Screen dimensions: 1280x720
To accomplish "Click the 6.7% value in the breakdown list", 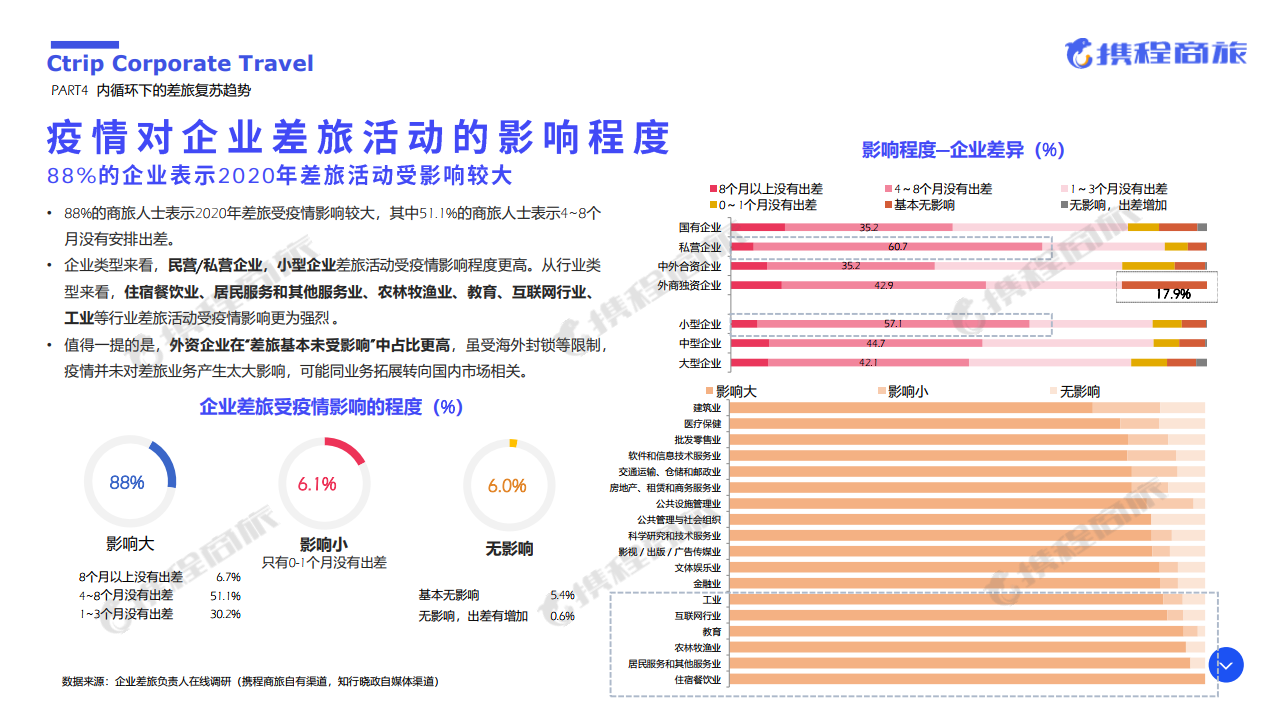I will tap(228, 577).
